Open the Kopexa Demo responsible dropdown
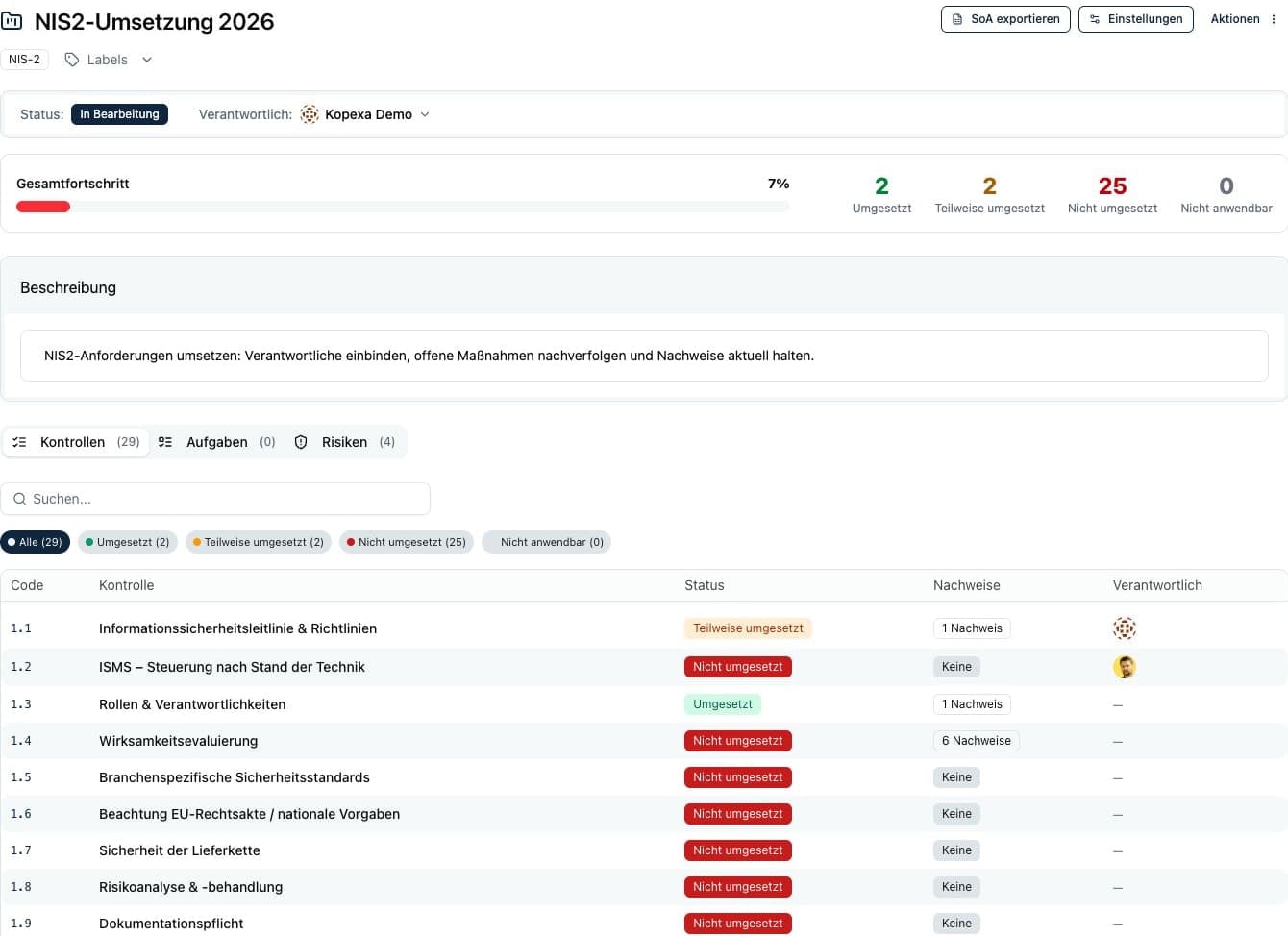This screenshot has width=1288, height=936. (x=365, y=114)
